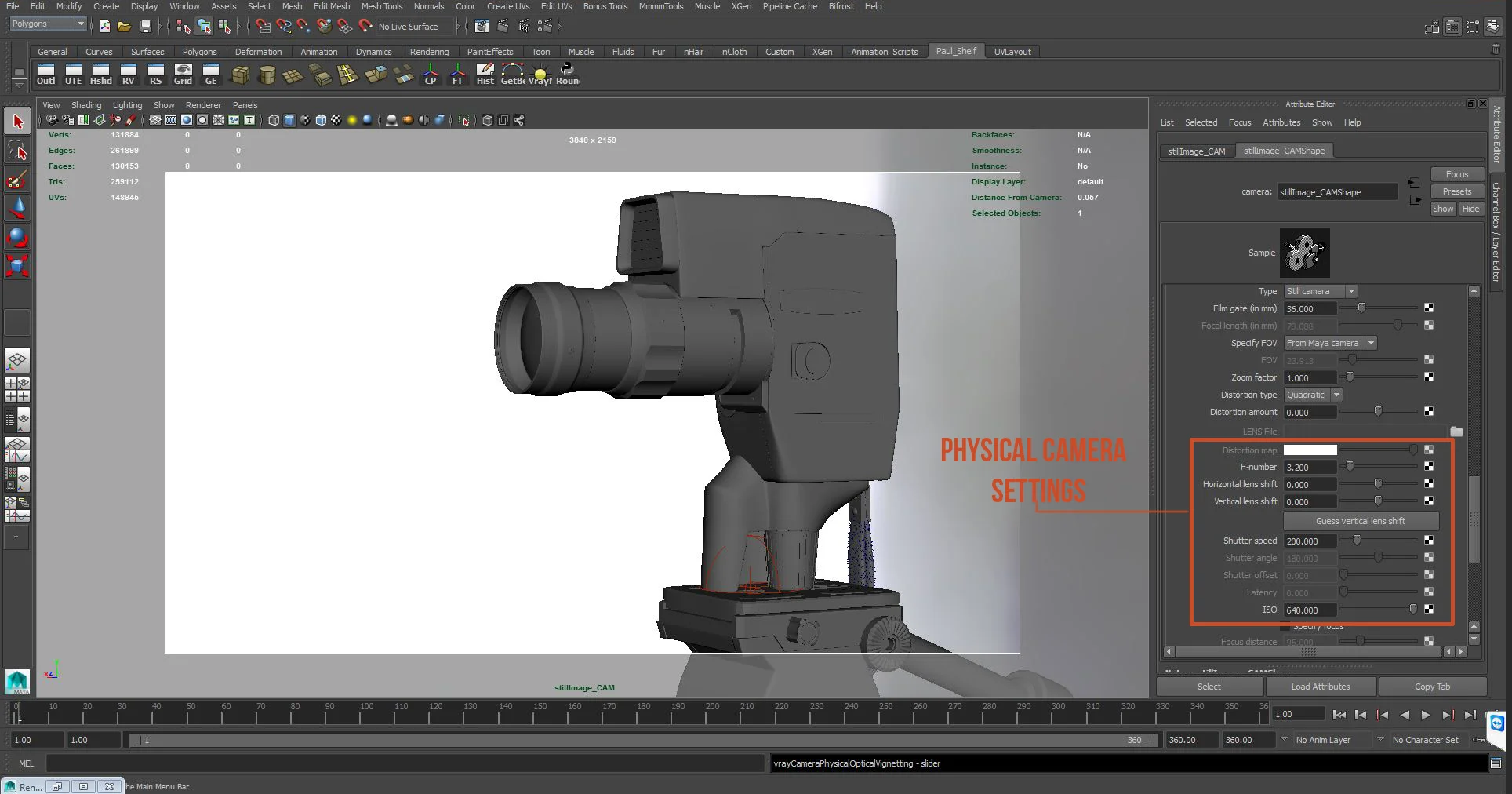Open the camera Type dropdown

pos(1321,291)
